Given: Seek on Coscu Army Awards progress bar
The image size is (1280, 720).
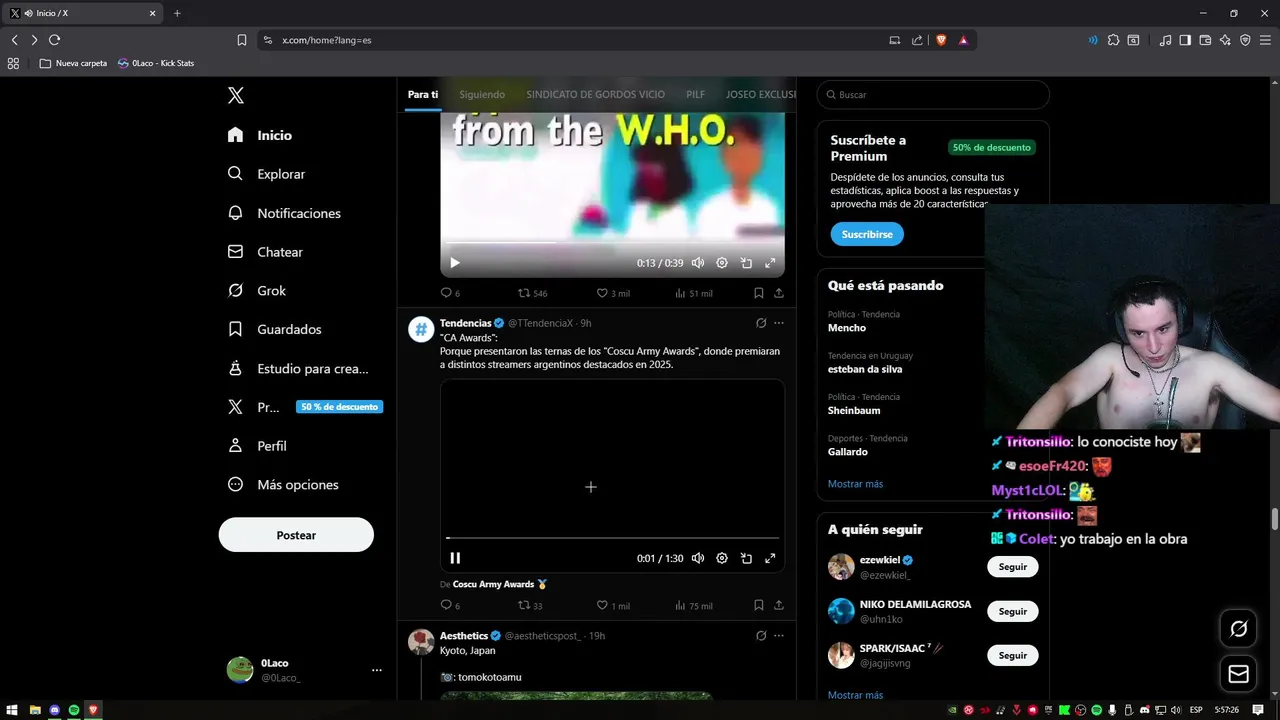Looking at the screenshot, I should [x=612, y=538].
